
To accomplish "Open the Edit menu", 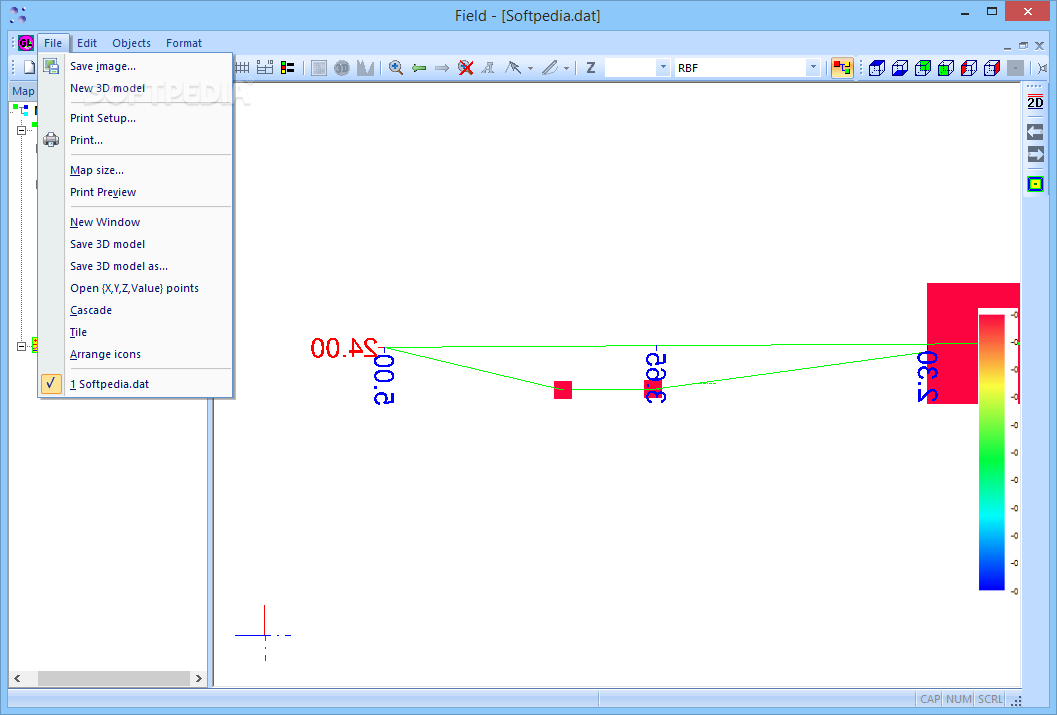I will 87,43.
